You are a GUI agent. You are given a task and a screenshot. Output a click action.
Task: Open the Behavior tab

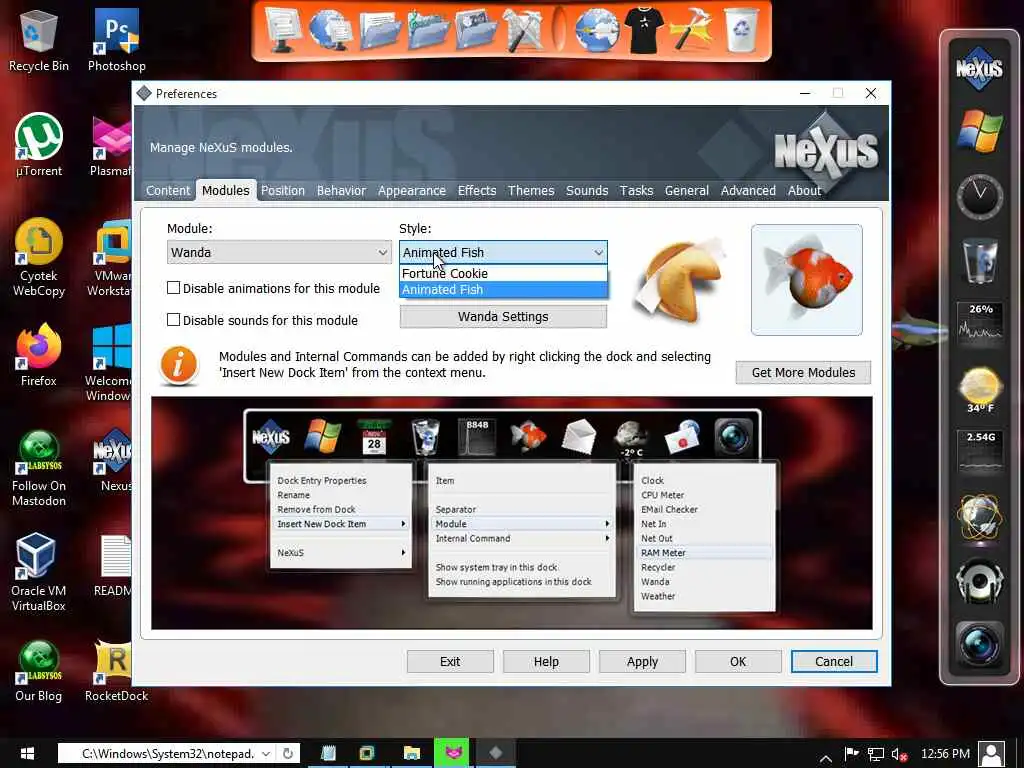click(342, 190)
